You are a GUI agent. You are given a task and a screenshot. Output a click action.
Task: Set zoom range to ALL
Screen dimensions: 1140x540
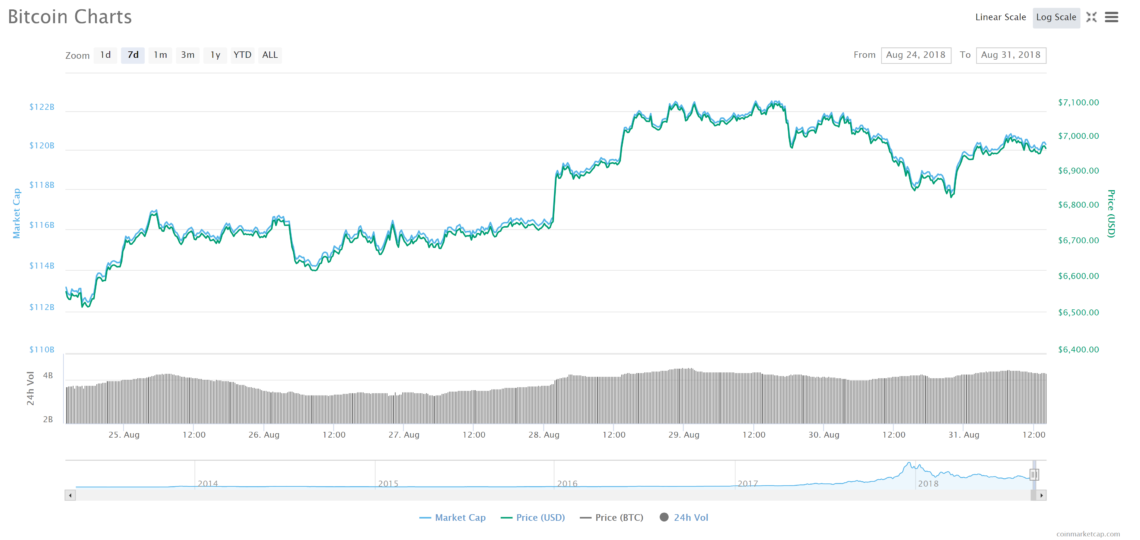[x=270, y=55]
